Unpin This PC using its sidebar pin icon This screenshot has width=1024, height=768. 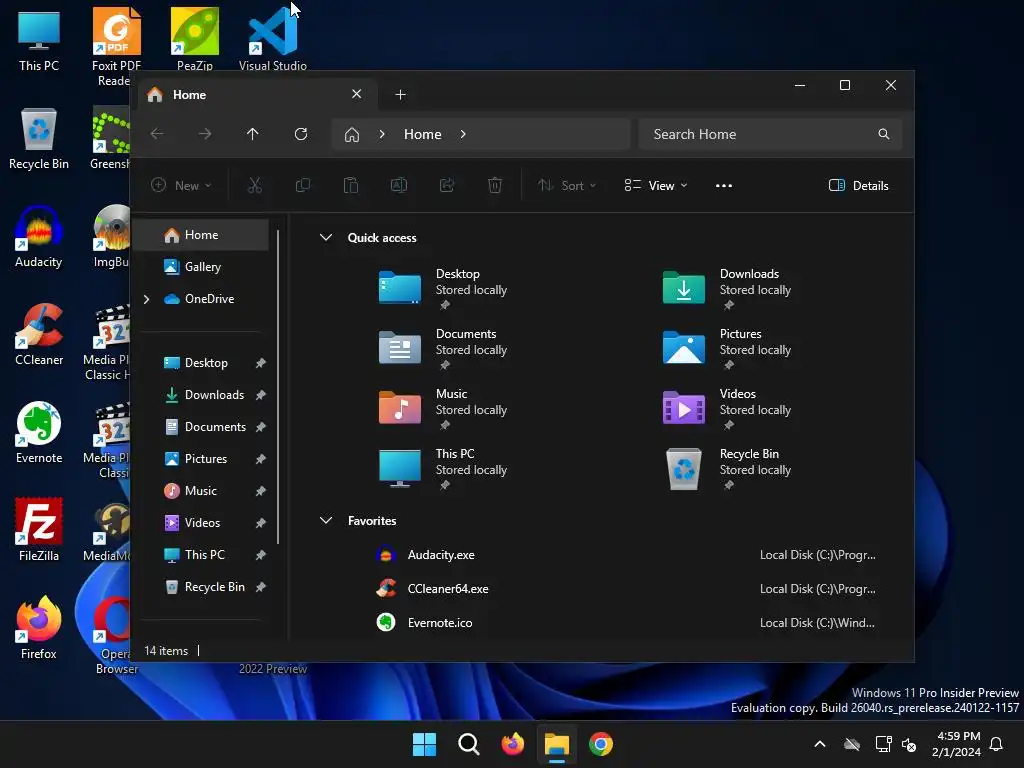tap(261, 555)
